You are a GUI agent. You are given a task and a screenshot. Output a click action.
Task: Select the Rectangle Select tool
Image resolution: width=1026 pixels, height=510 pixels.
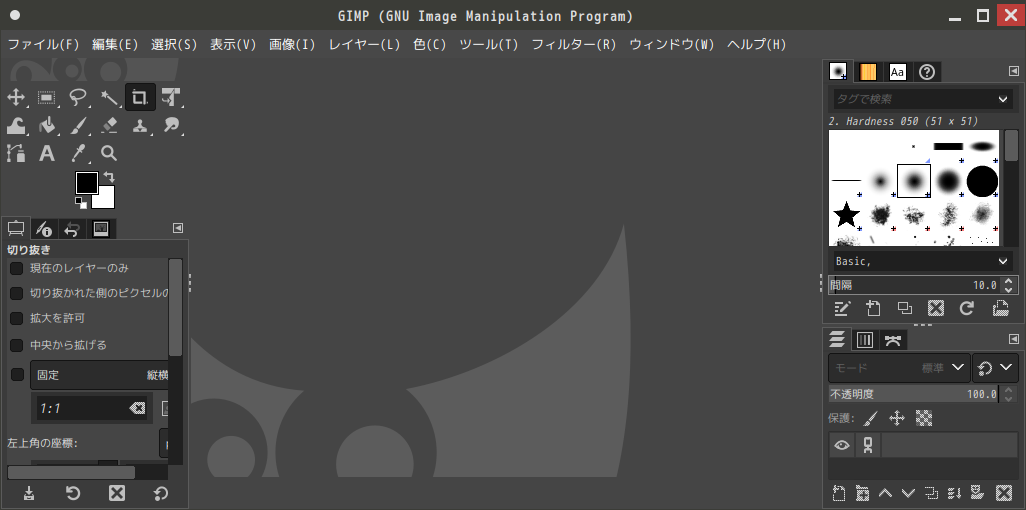click(46, 98)
